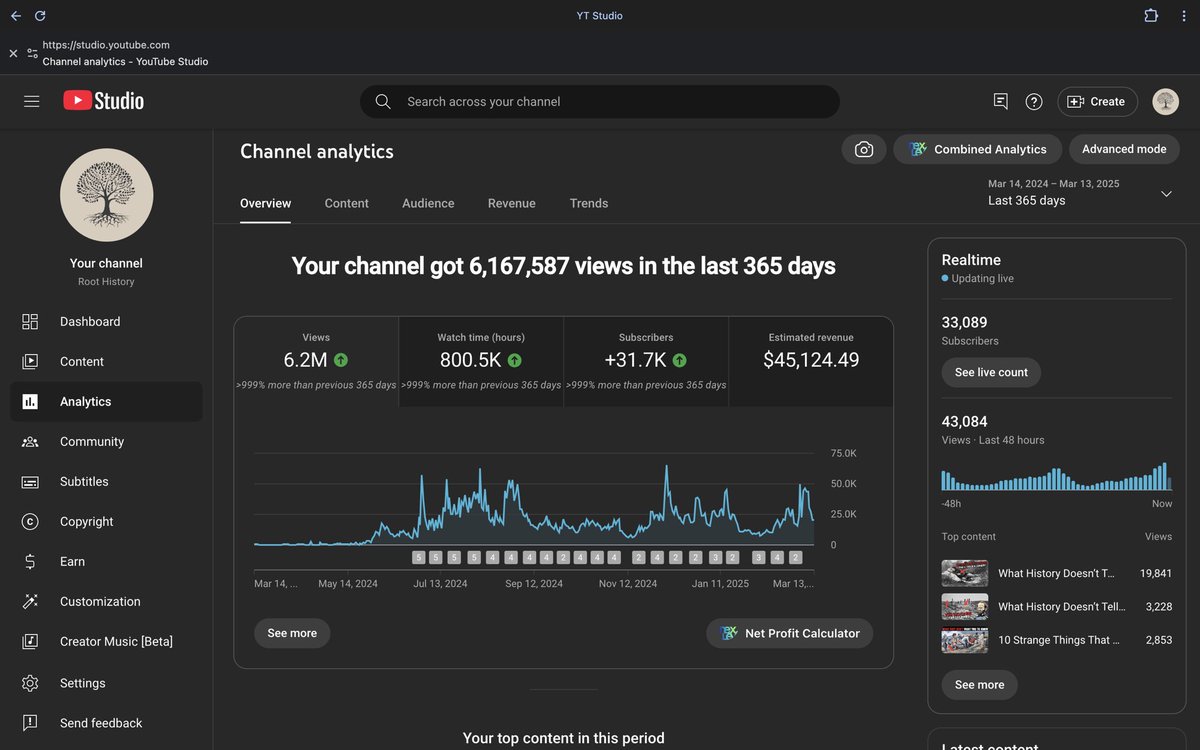This screenshot has width=1200, height=750.
Task: Open the Help question mark icon
Action: pyautogui.click(x=1034, y=101)
